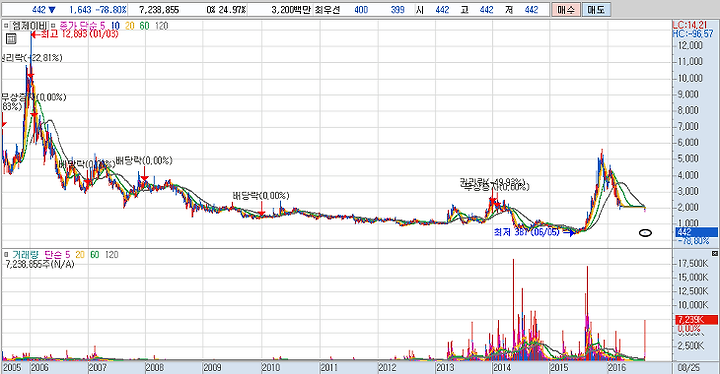Screen dimensions: 720x374
Task: Open the data table icon below 엠제이비
Action: point(11,39)
